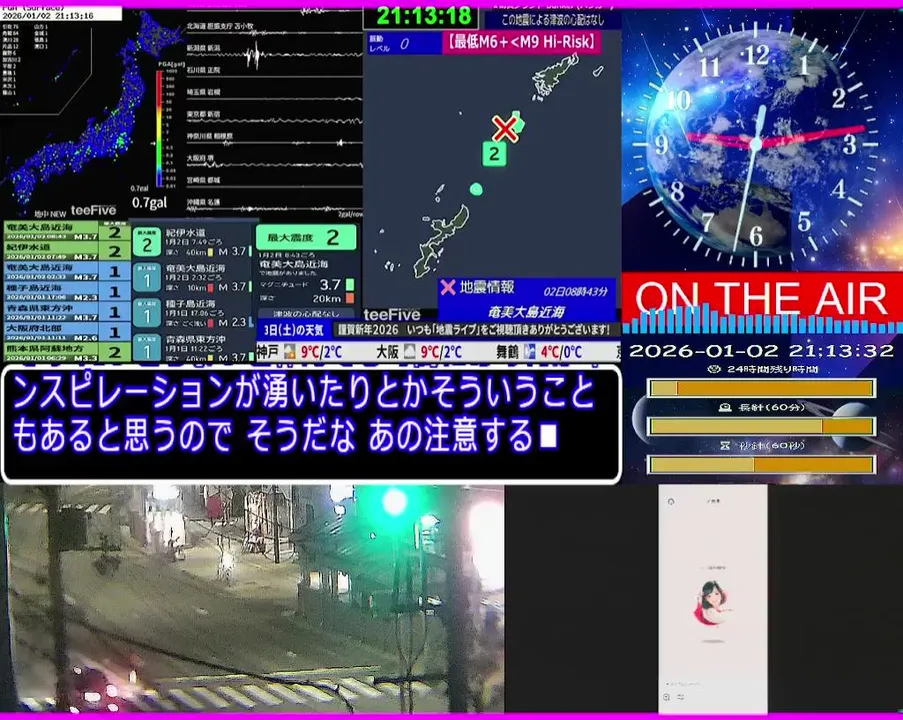Click the 最低M6+<M9 Hi-Risk pink banner
903x720 pixels.
point(521,42)
